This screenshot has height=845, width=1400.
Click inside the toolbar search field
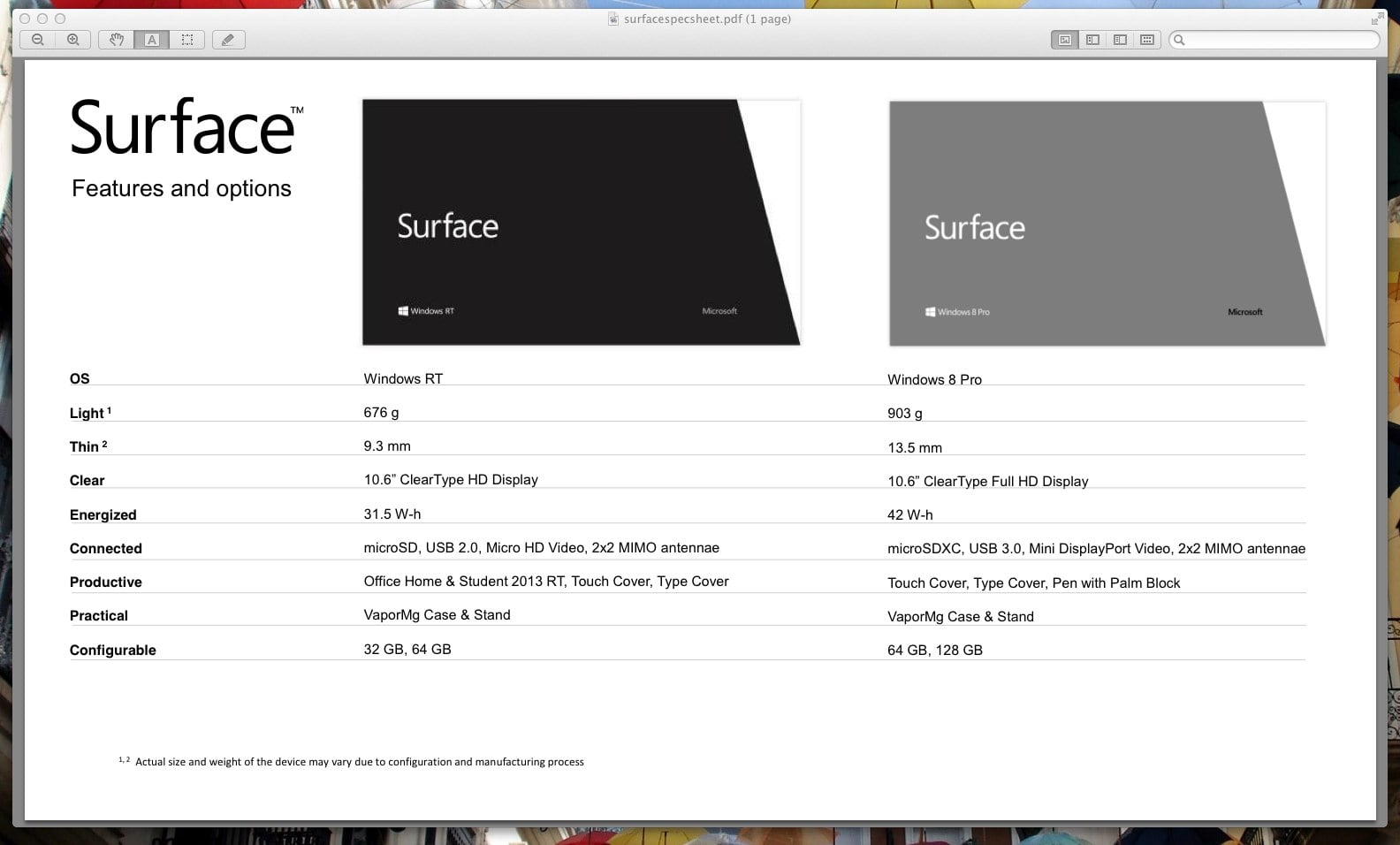(1274, 40)
